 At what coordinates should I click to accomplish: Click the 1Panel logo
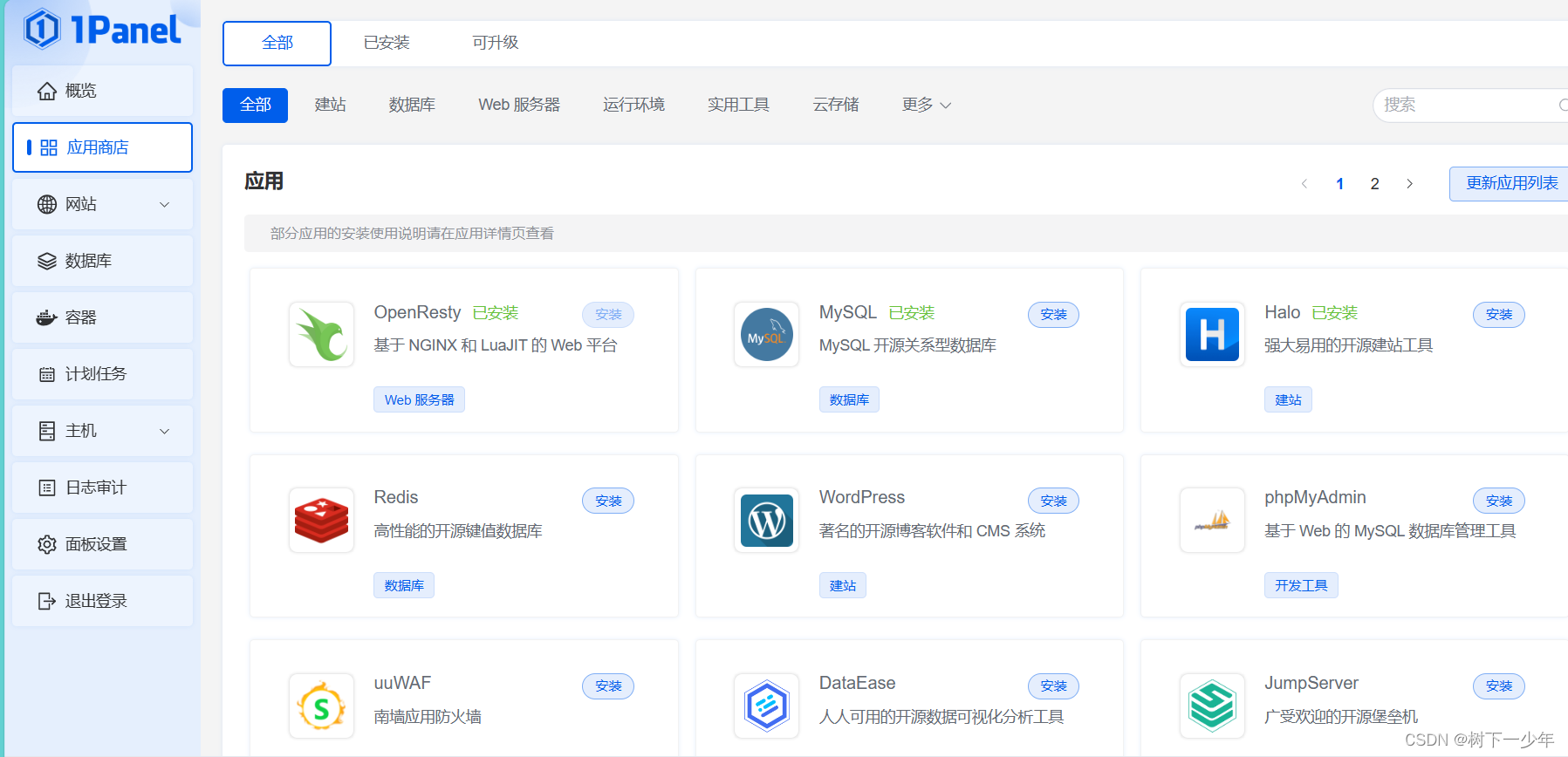tap(102, 30)
